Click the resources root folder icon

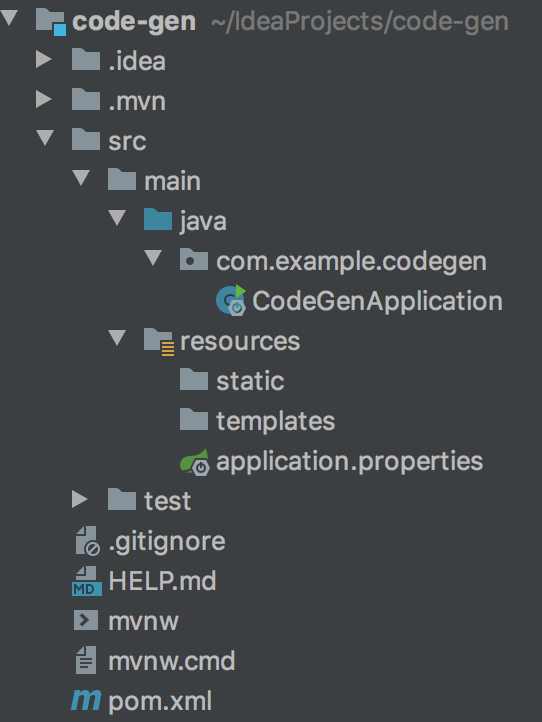point(159,342)
